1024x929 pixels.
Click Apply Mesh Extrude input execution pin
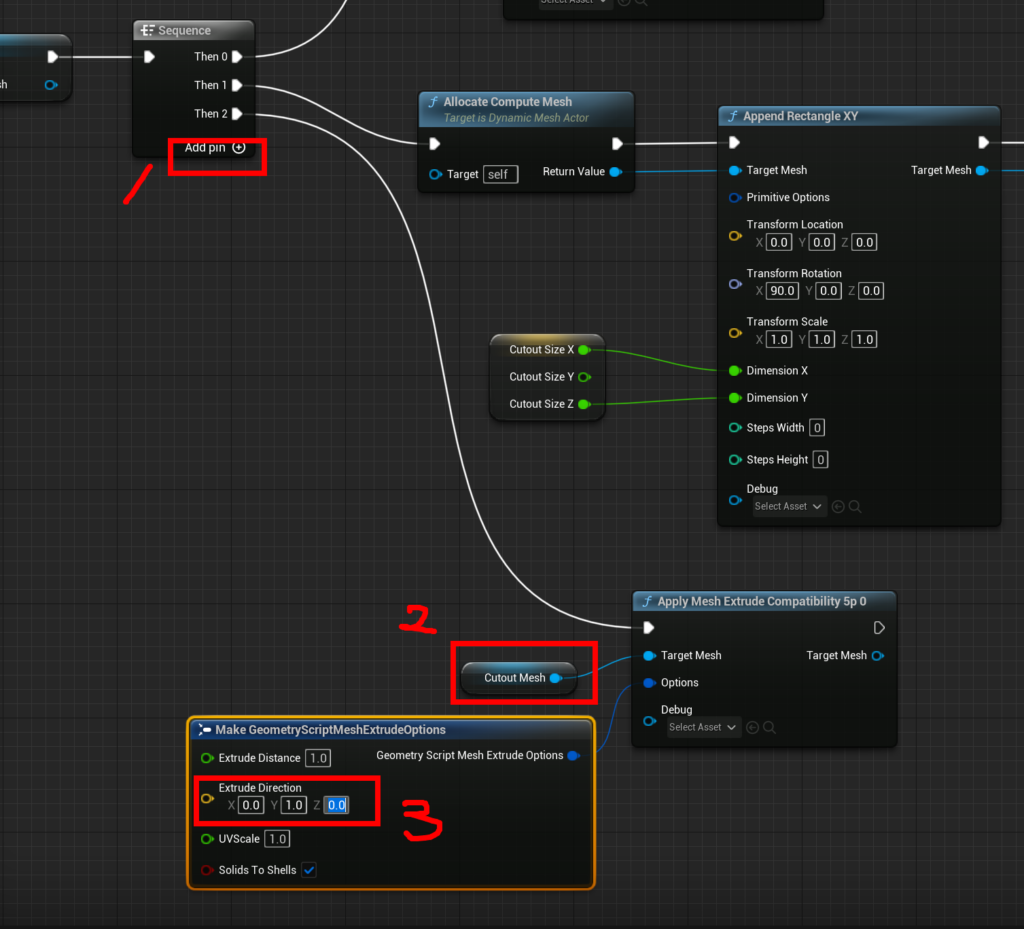coord(648,628)
